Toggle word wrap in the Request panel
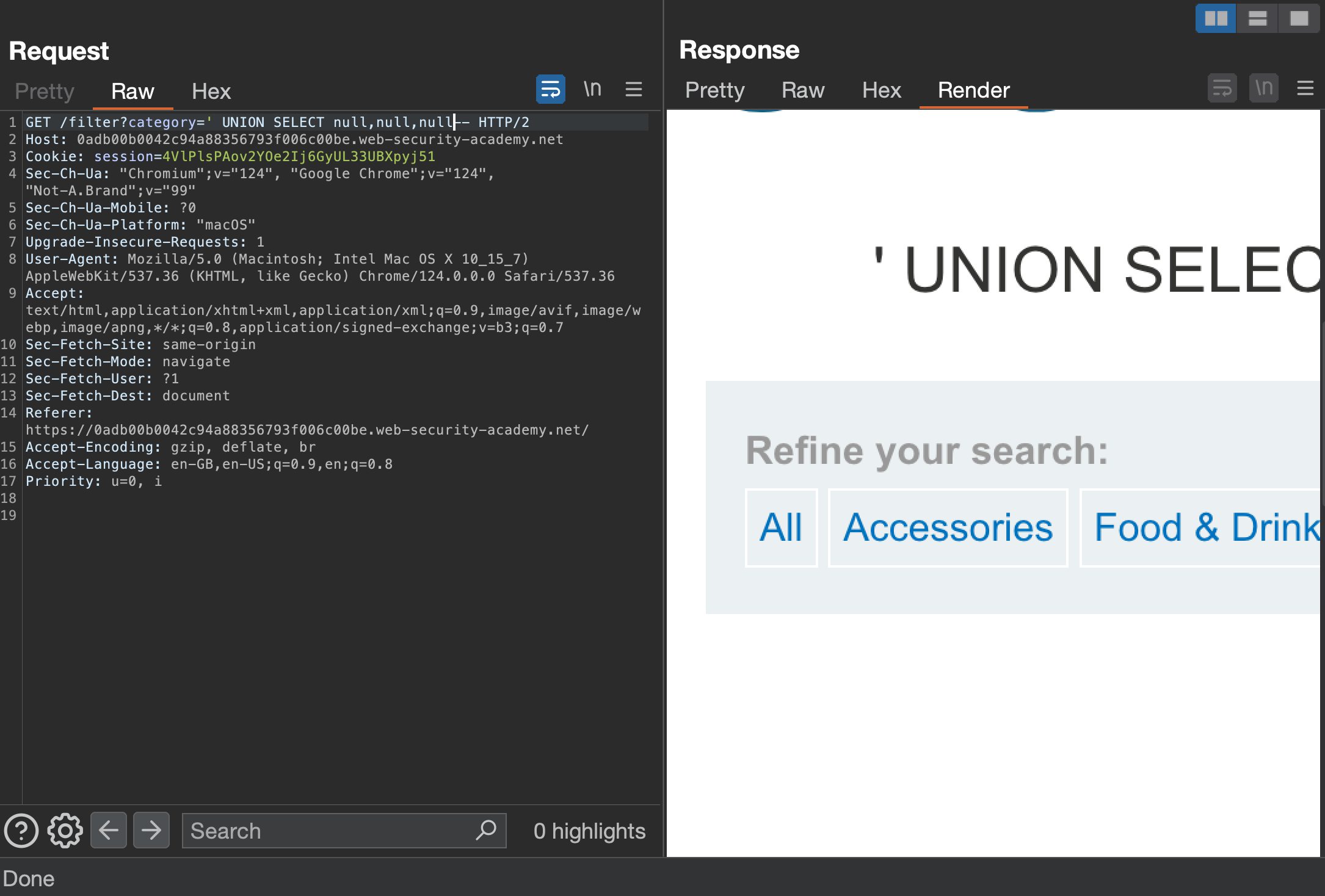 coord(550,90)
